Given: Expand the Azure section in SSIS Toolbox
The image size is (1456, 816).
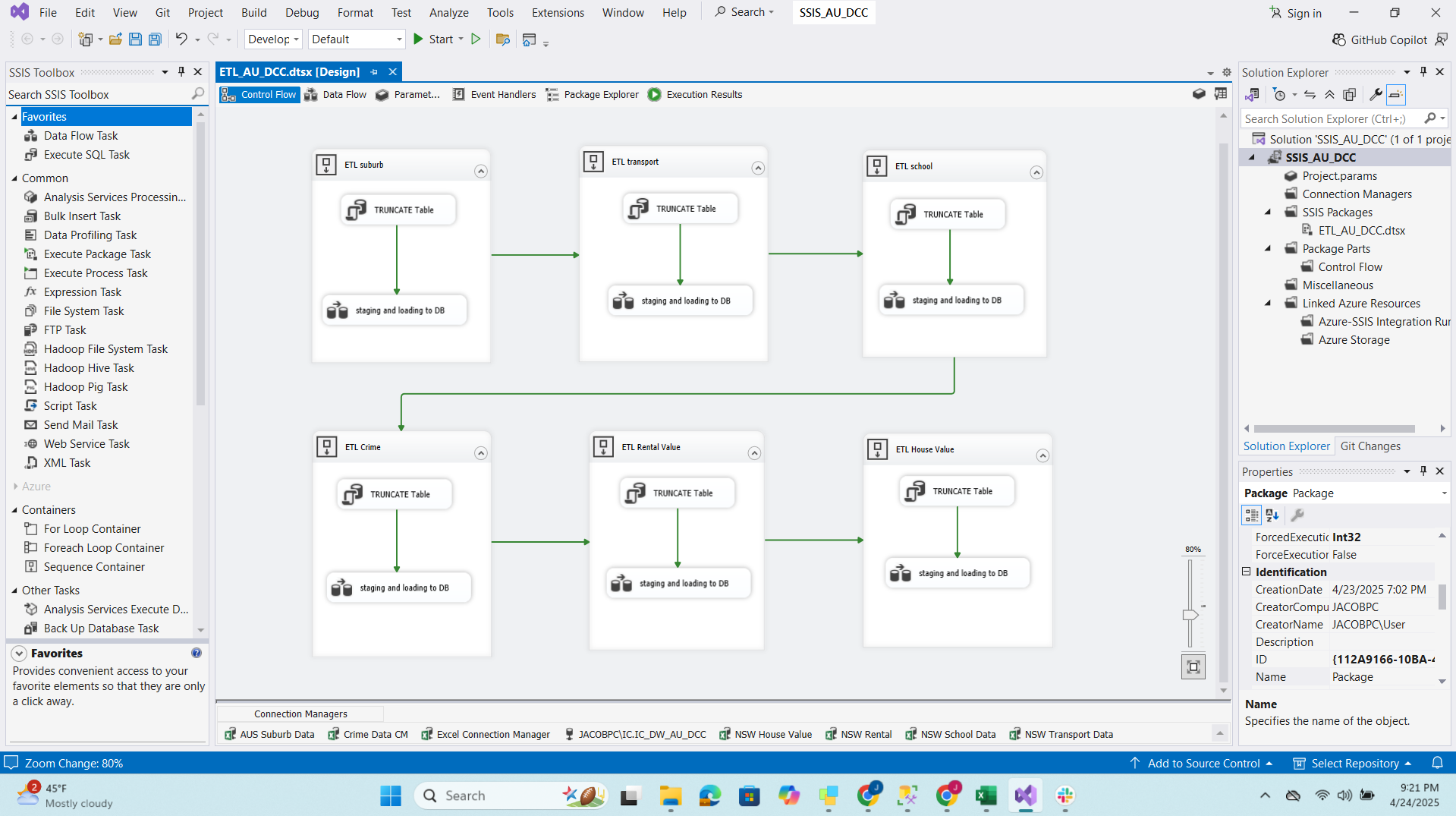Looking at the screenshot, I should pyautogui.click(x=15, y=487).
